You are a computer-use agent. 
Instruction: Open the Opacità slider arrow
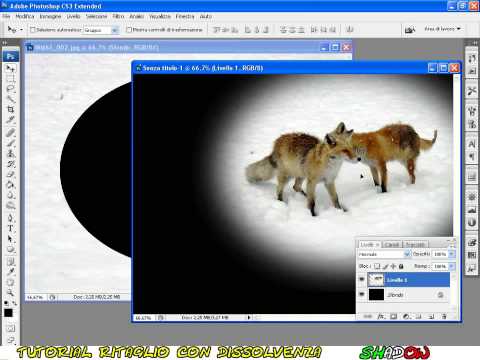pyautogui.click(x=452, y=254)
